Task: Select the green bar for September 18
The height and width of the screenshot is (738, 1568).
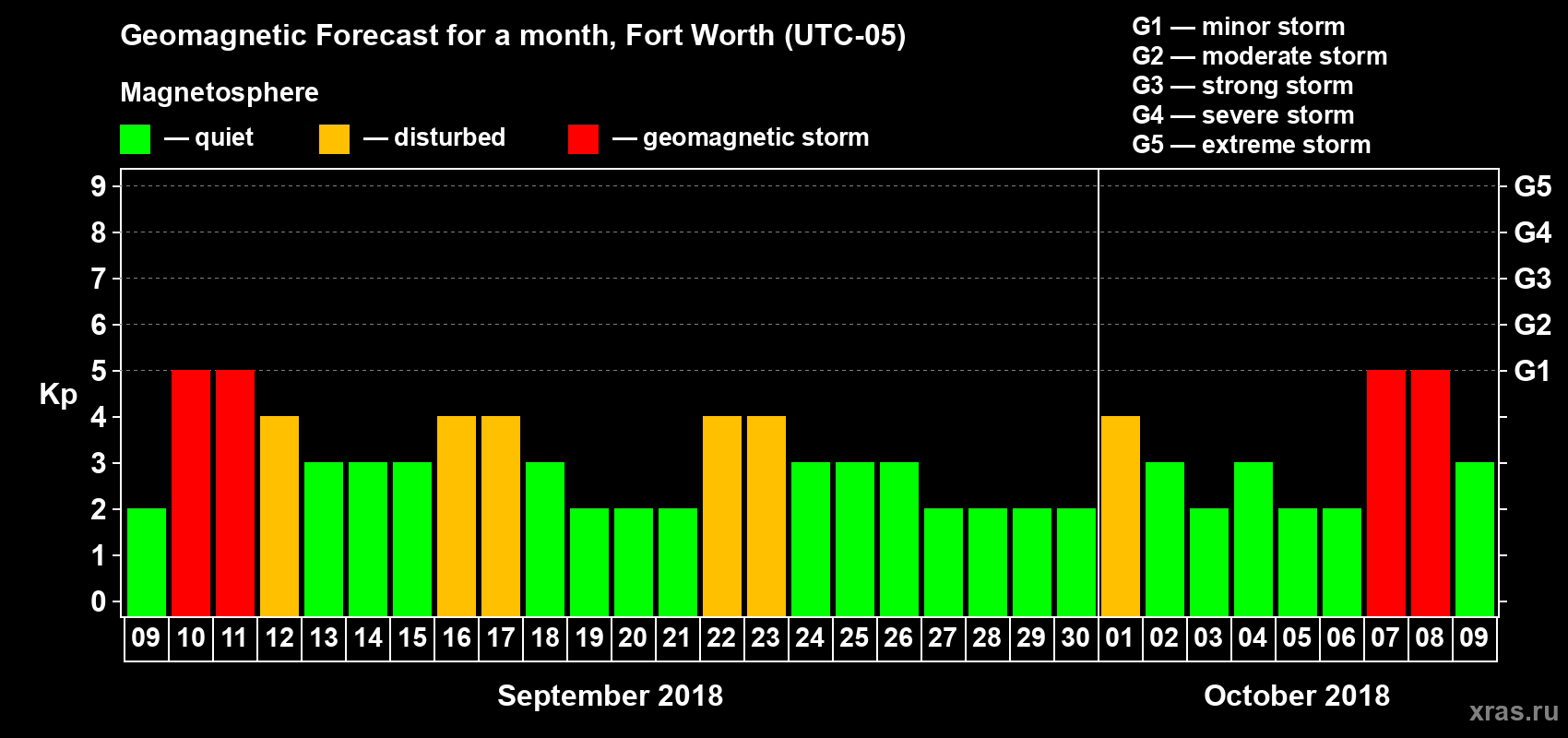Action: pyautogui.click(x=545, y=539)
